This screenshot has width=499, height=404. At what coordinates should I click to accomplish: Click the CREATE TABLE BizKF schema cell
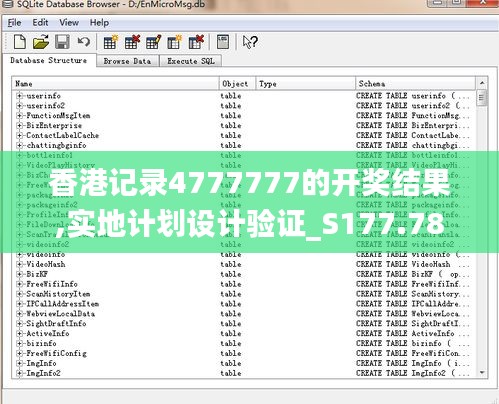click(x=413, y=274)
